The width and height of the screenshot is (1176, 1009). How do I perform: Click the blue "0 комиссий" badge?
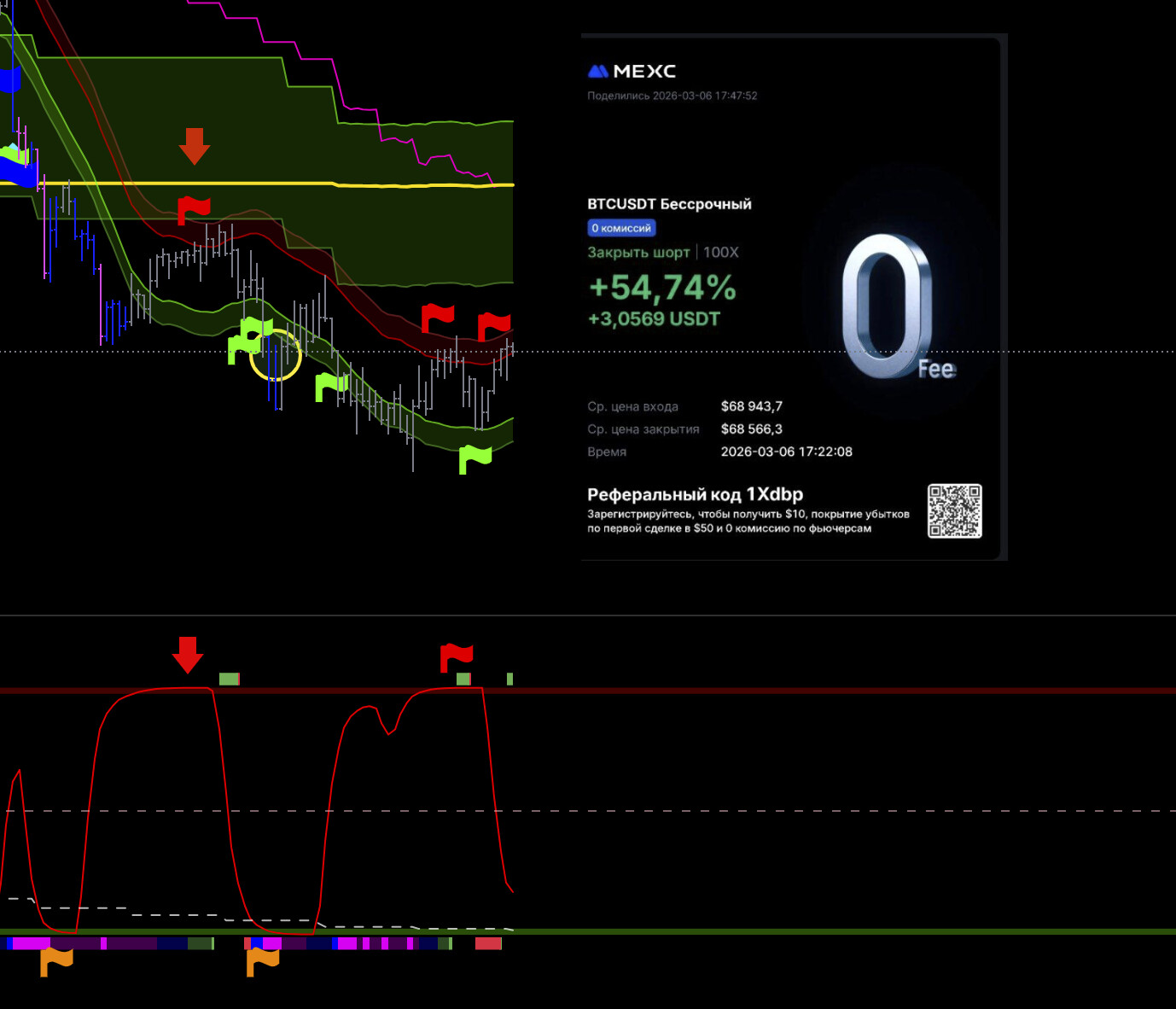pos(621,228)
